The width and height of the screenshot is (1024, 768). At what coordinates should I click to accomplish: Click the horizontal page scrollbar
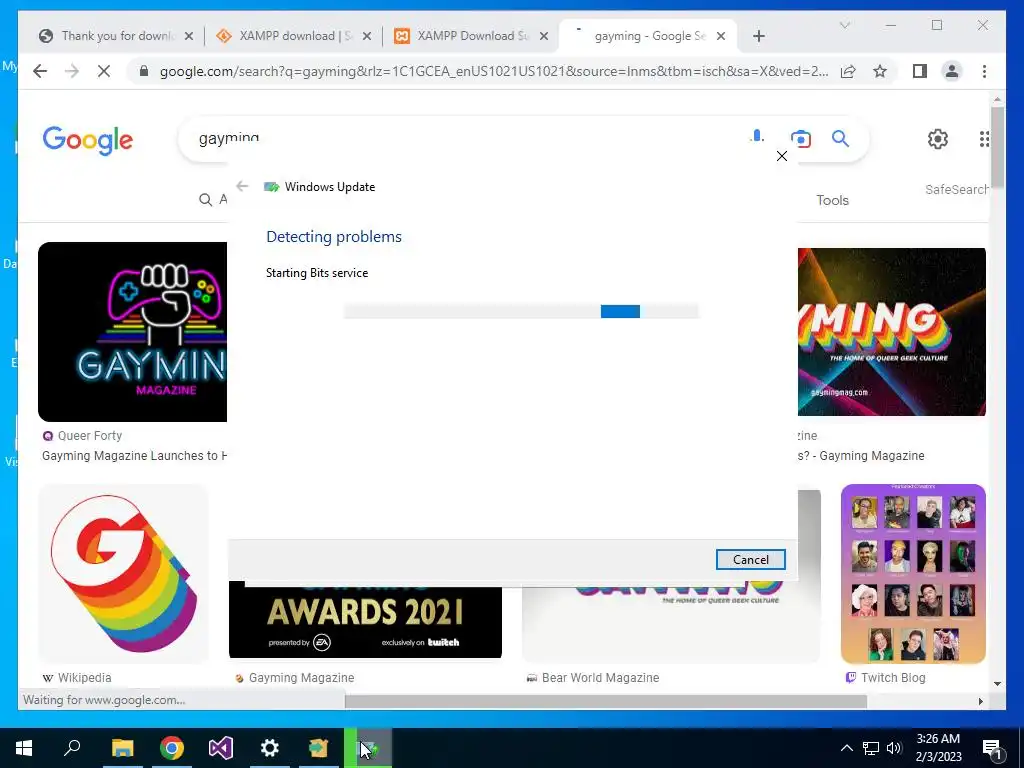(x=606, y=701)
